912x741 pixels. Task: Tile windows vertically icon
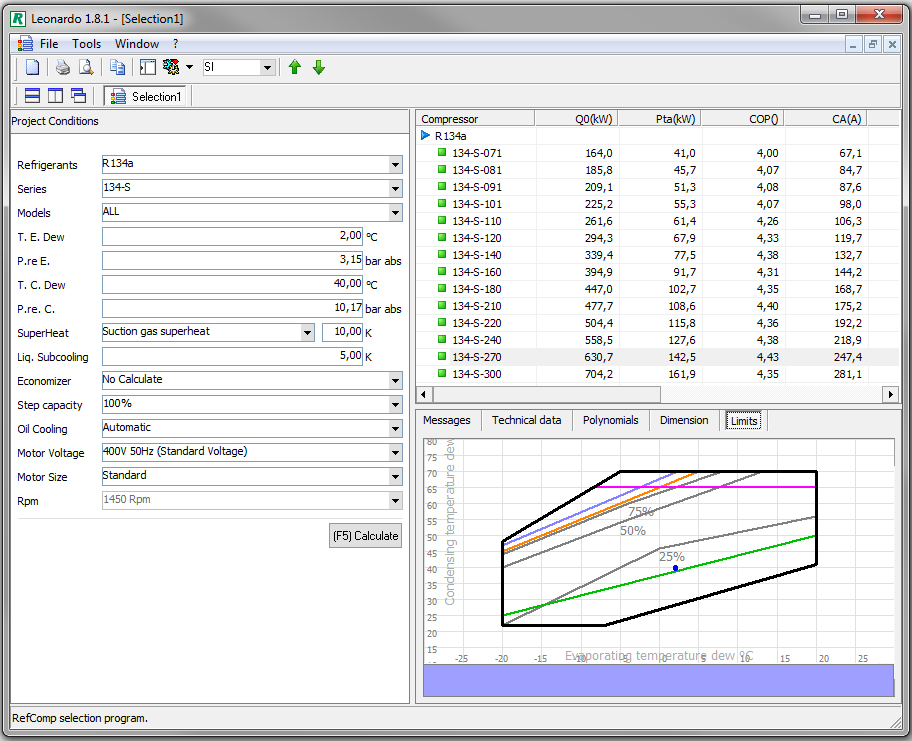(x=55, y=96)
